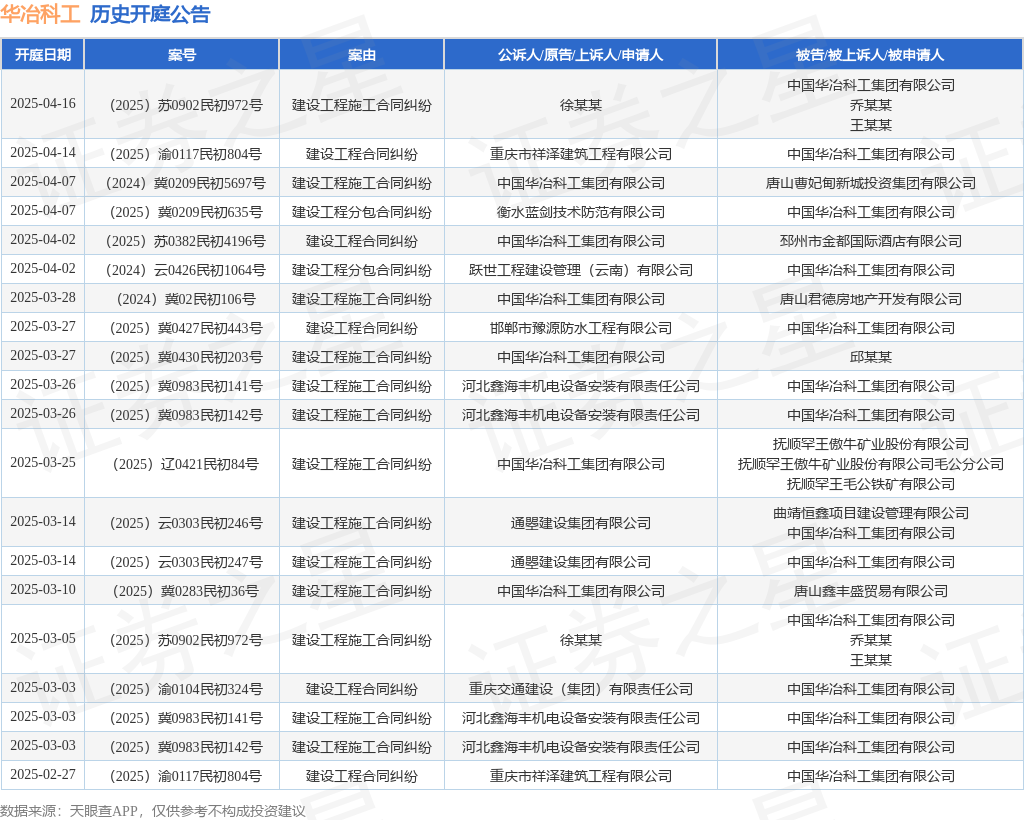Select the 开庭日期 column header
The width and height of the screenshot is (1024, 820).
coord(42,55)
